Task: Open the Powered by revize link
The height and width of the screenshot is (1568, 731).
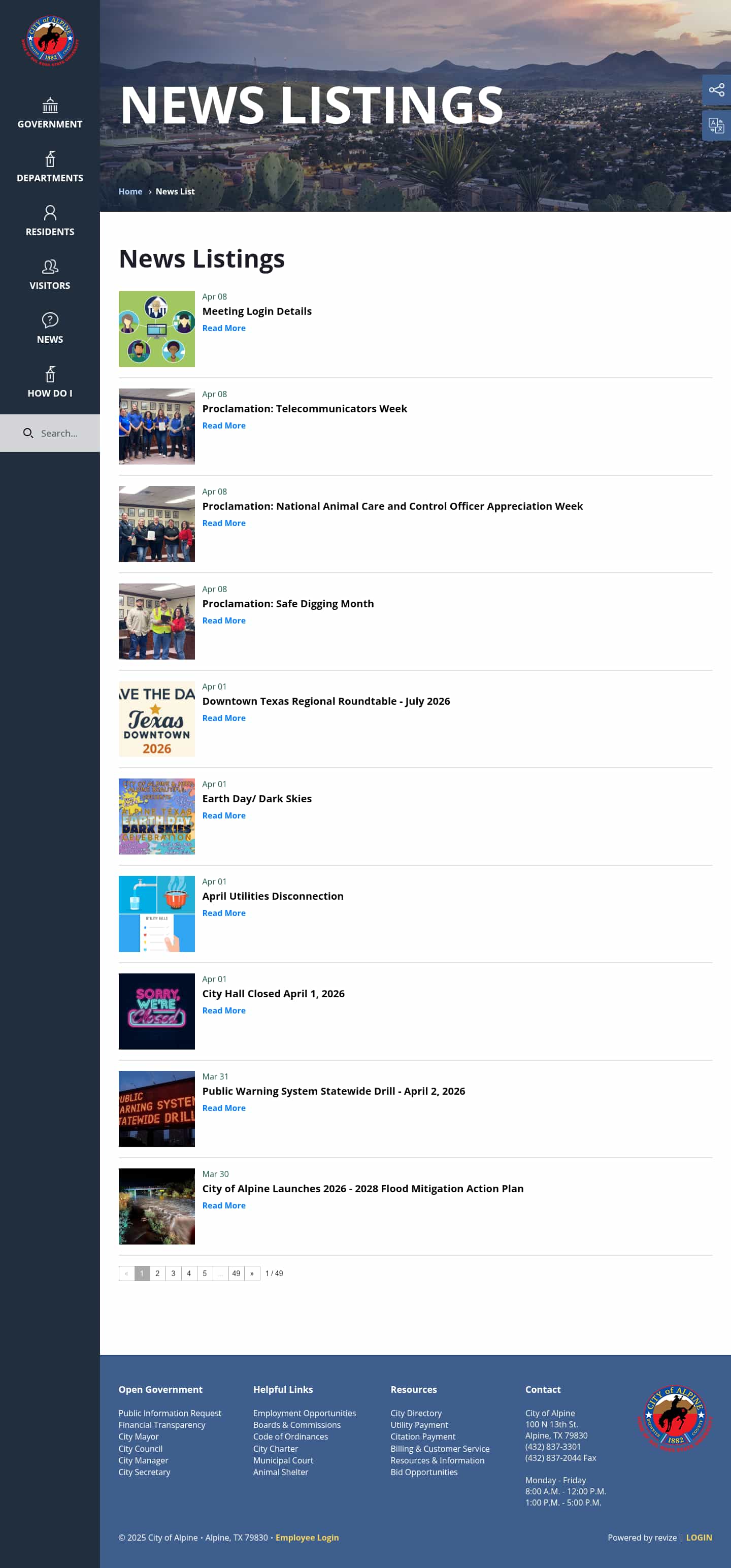Action: (x=642, y=1537)
